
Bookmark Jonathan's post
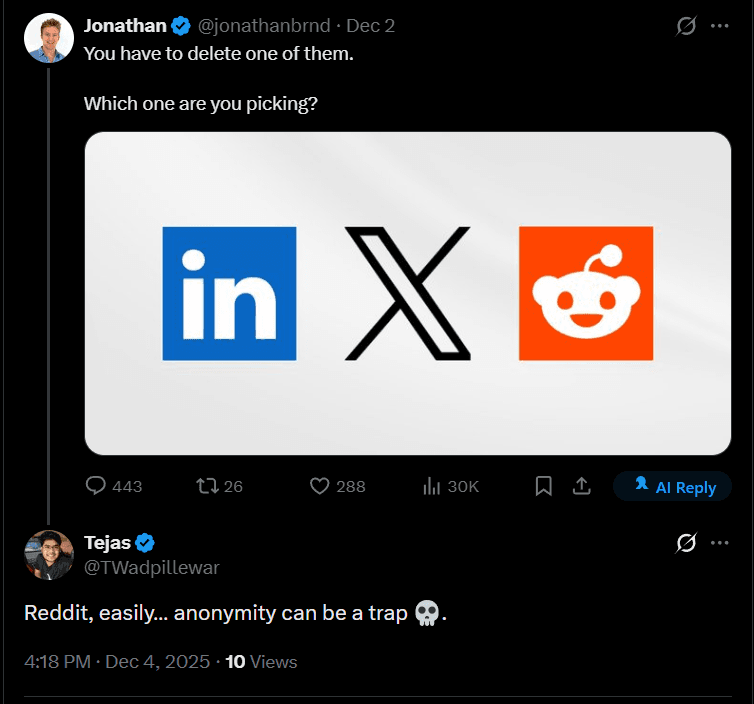point(544,486)
